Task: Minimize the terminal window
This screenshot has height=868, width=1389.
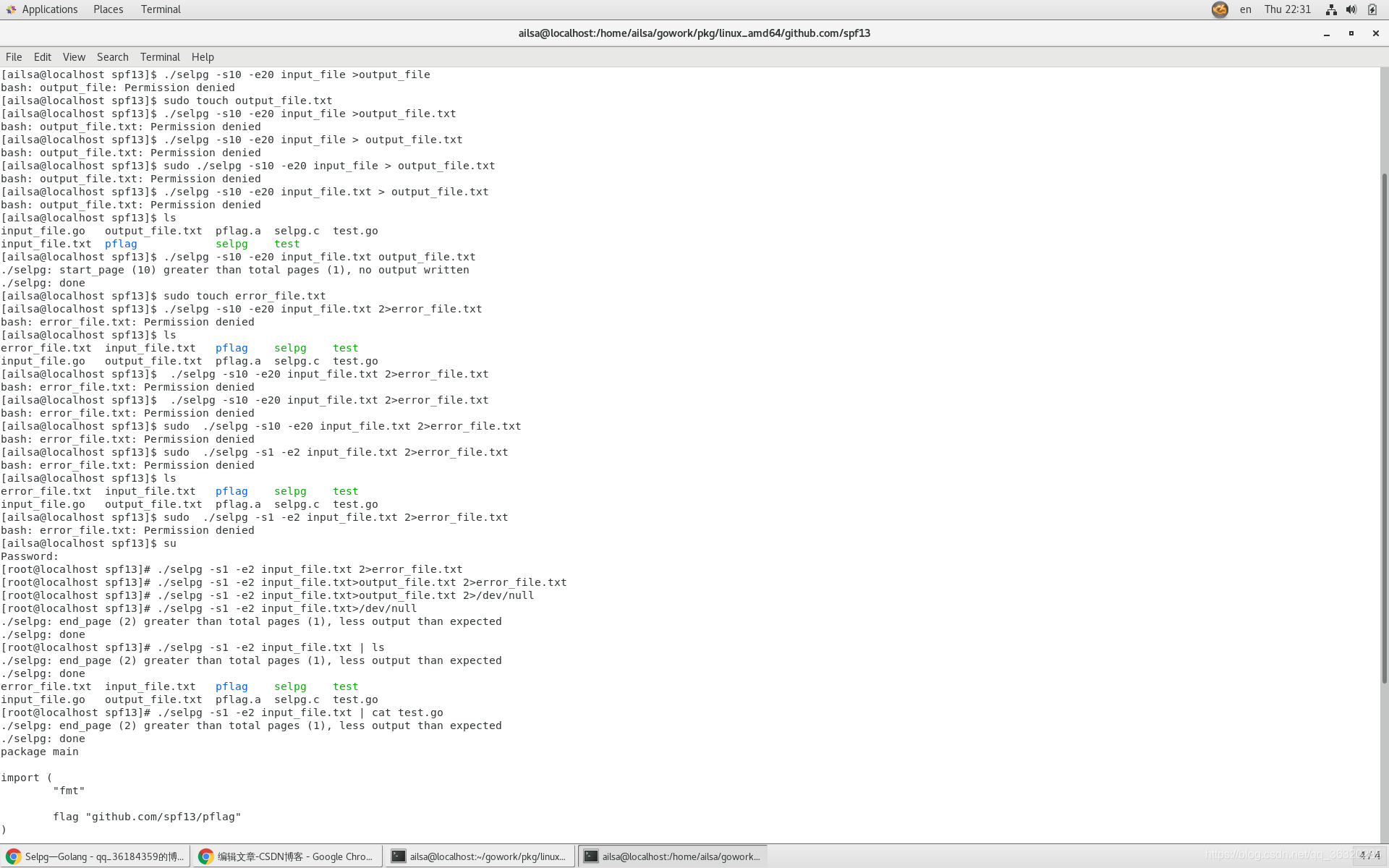Action: [x=1327, y=33]
